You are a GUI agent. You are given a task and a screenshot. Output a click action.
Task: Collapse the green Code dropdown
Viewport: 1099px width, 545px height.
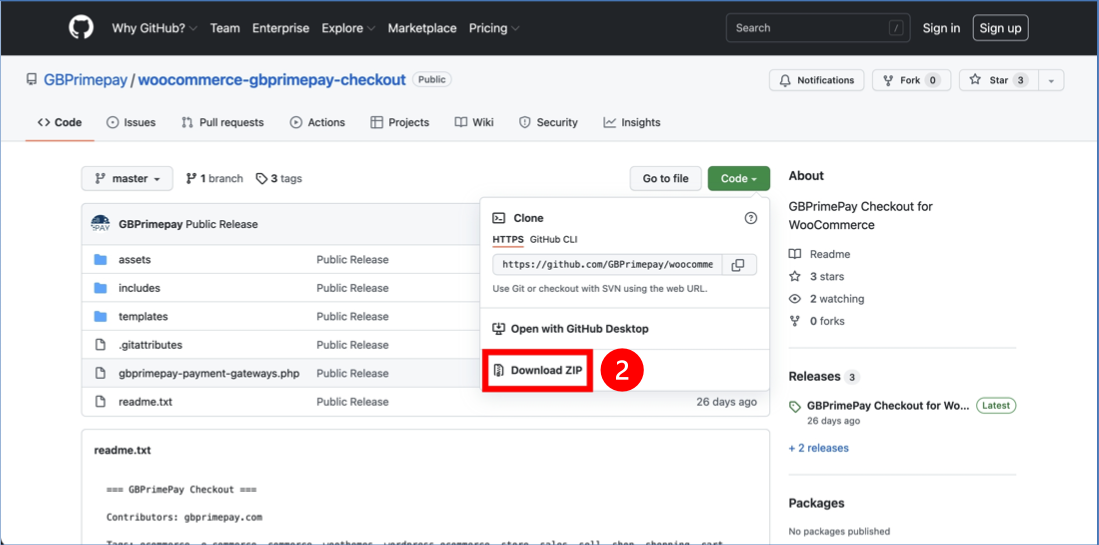pyautogui.click(x=738, y=179)
